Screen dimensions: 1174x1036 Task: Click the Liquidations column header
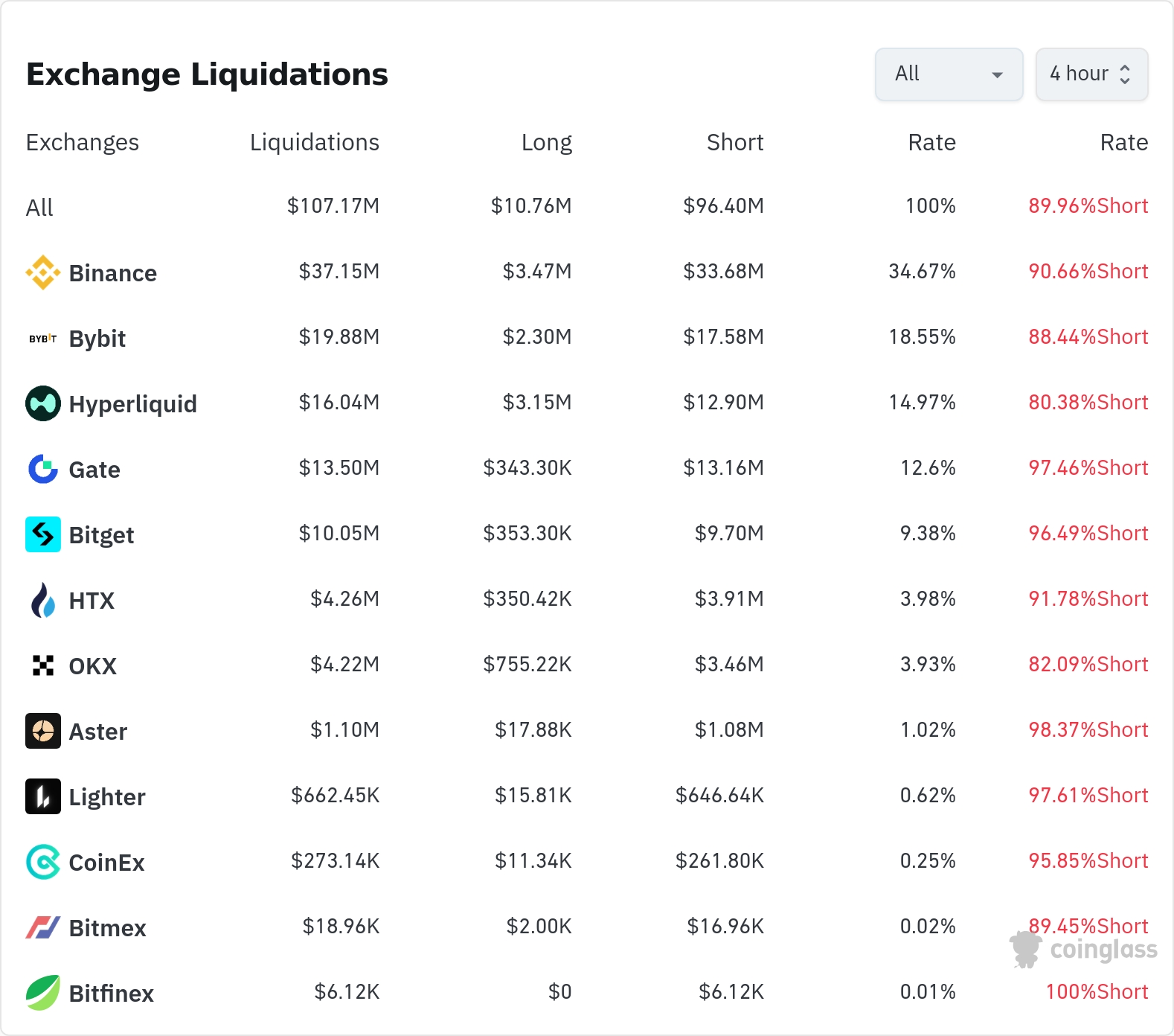(314, 142)
